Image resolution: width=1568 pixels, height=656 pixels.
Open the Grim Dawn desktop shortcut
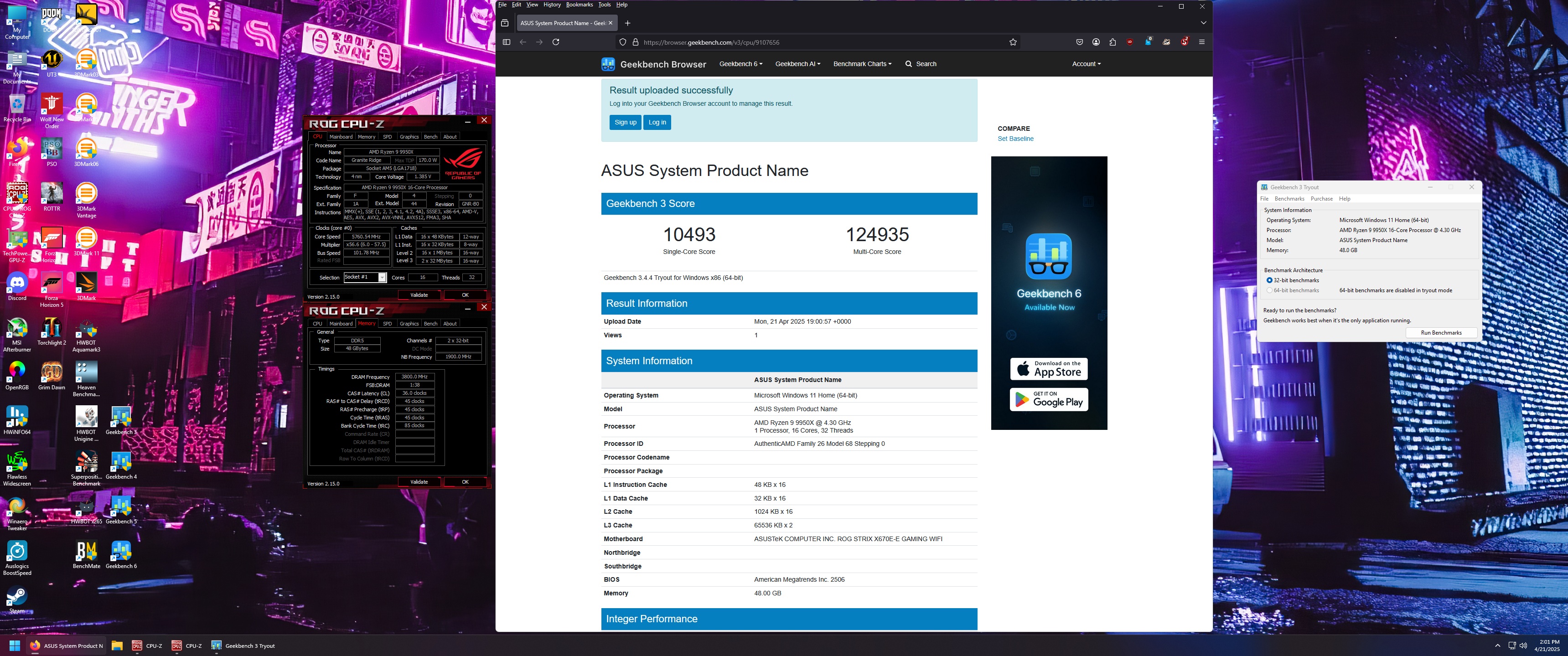click(x=52, y=376)
